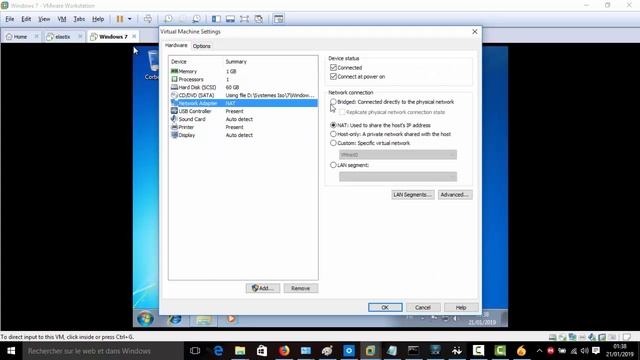
Task: Click the Suspend (pause) VM toolbar icon
Action: [120, 19]
